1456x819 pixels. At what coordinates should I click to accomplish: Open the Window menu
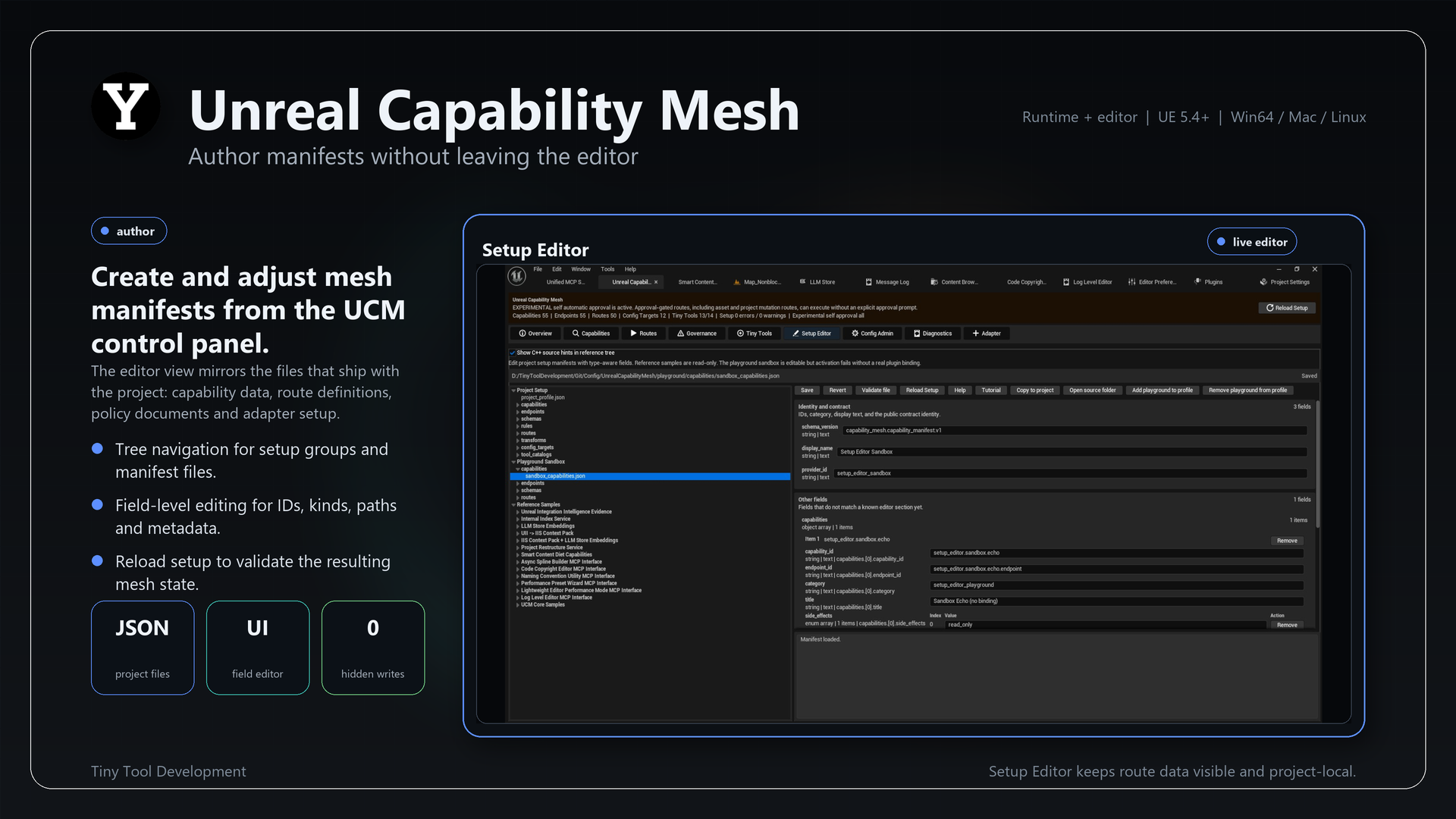pos(581,269)
